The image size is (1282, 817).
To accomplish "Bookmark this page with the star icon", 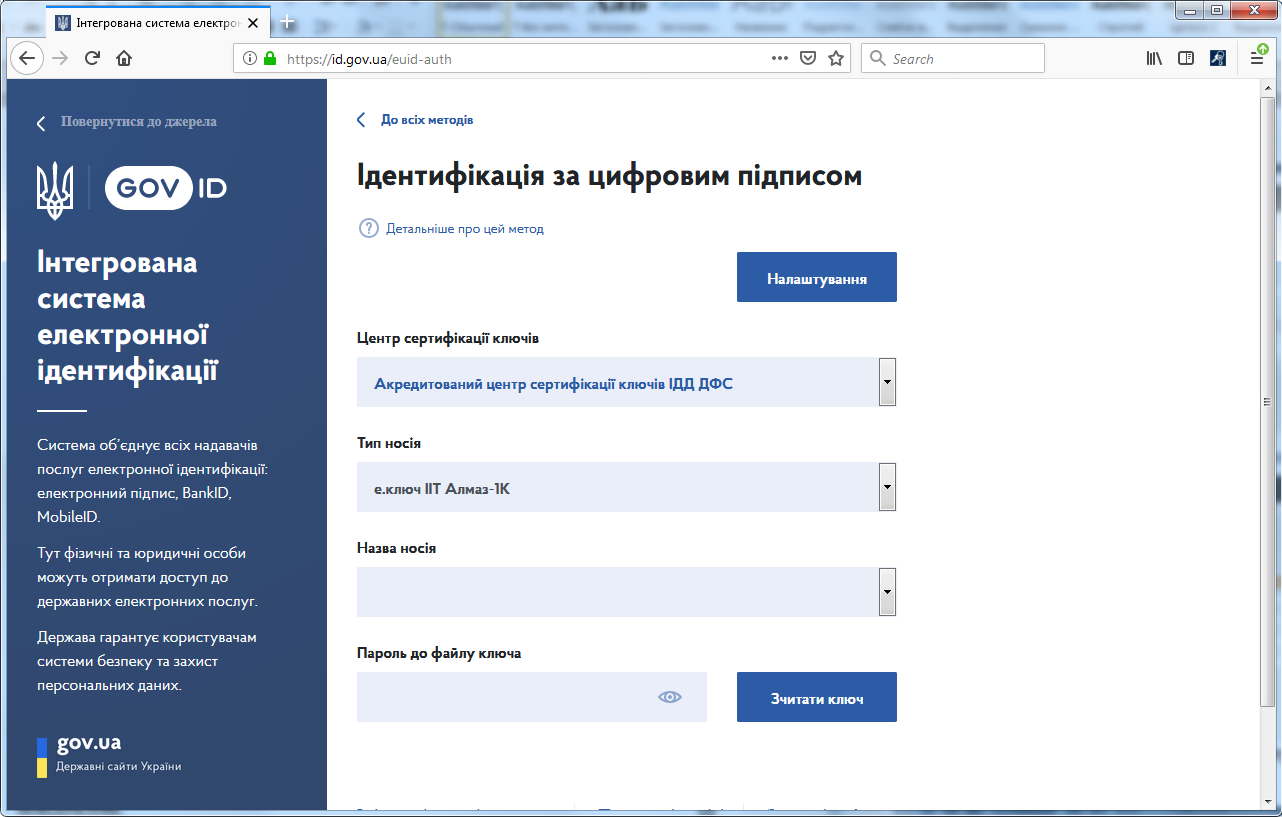I will tap(836, 58).
